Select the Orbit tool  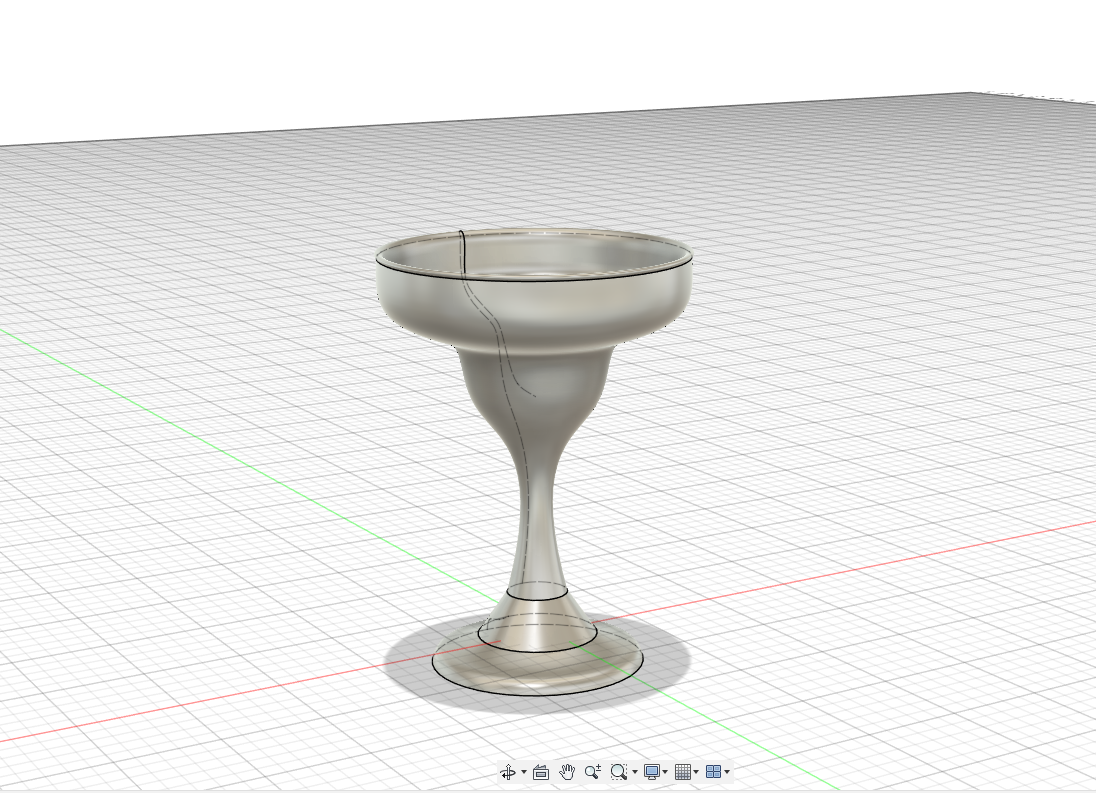[x=508, y=772]
